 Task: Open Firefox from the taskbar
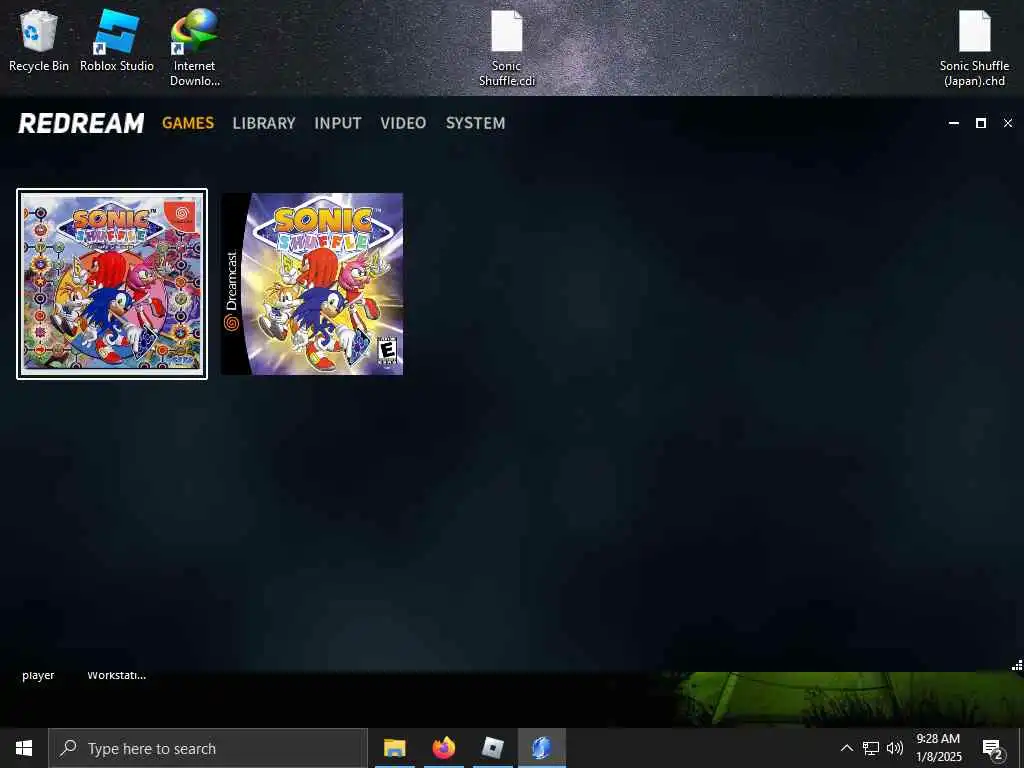pos(443,748)
